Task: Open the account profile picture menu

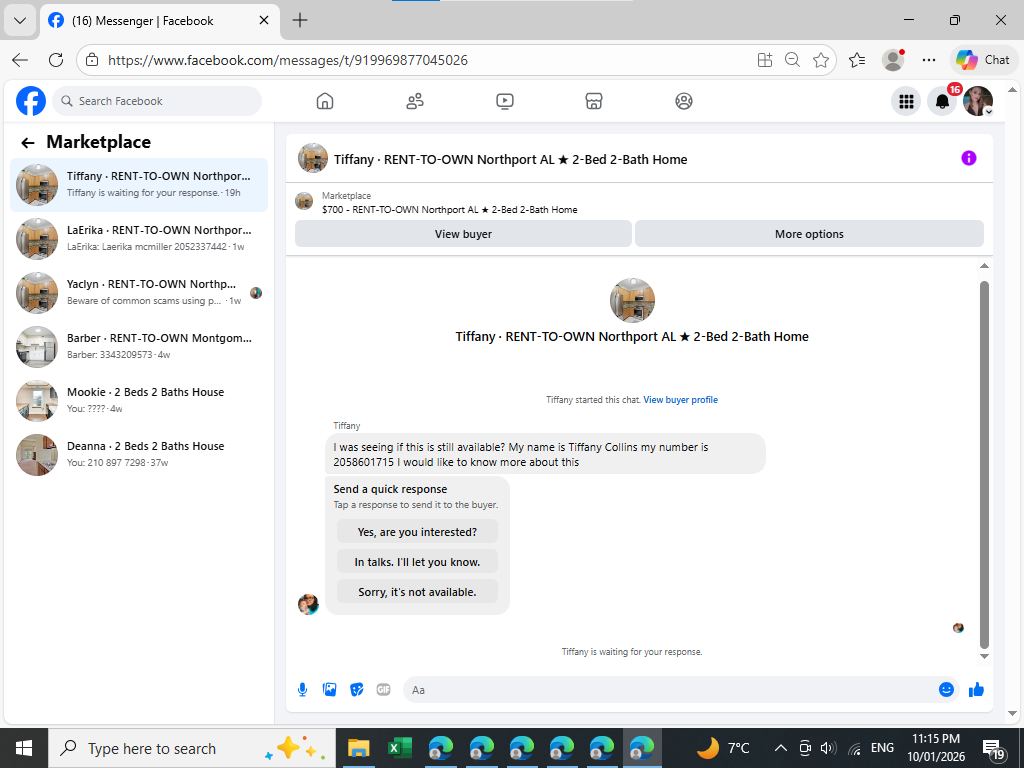Action: tap(978, 101)
